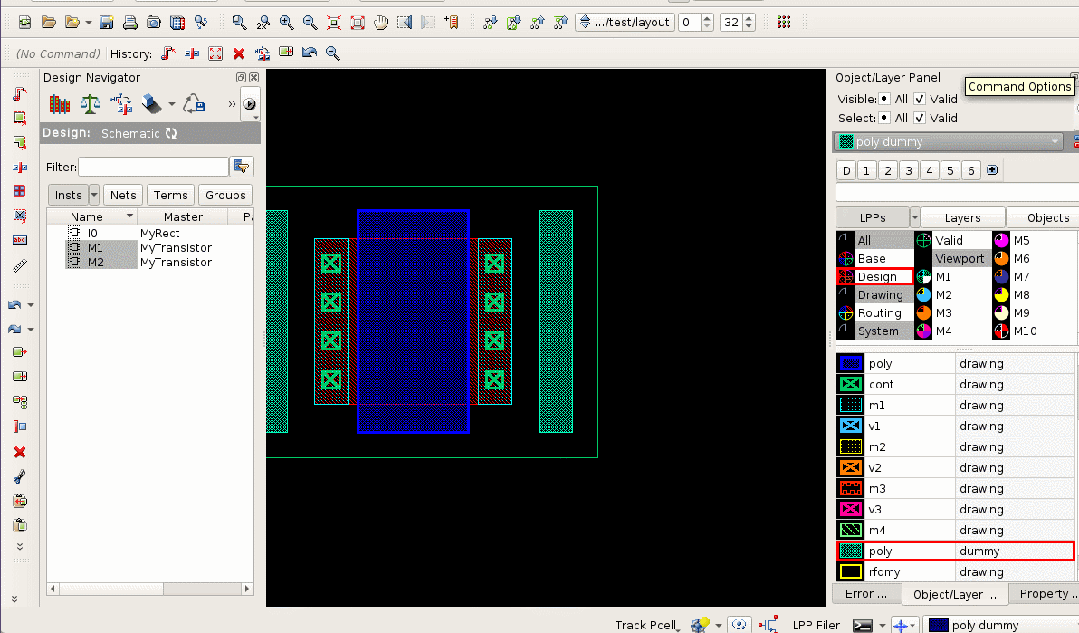Select the Design LPP set
1079x633 pixels.
click(x=875, y=277)
